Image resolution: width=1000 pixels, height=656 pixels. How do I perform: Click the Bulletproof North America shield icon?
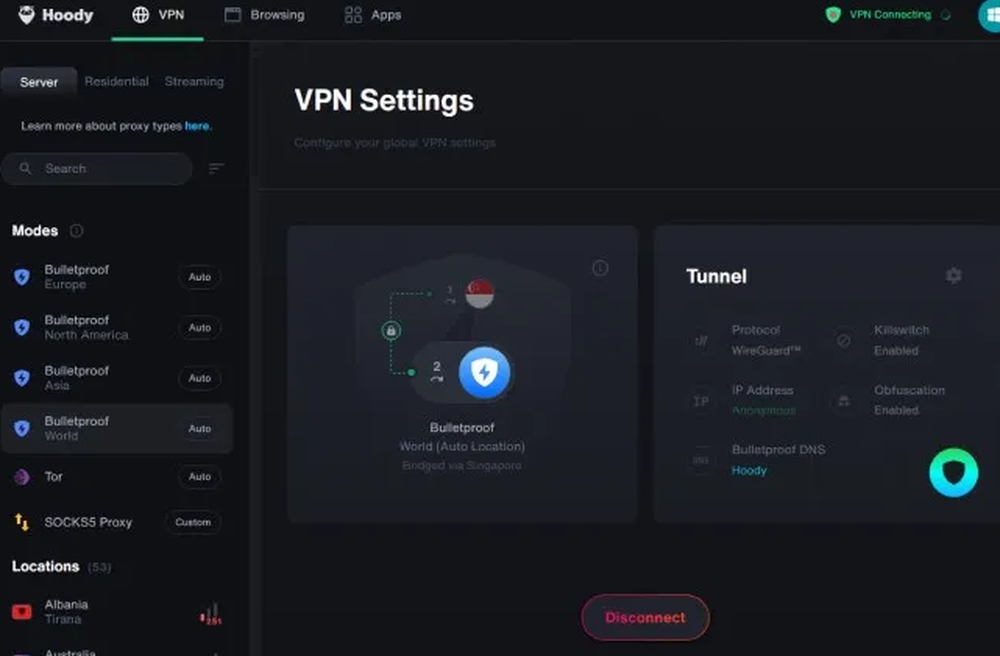tap(22, 327)
